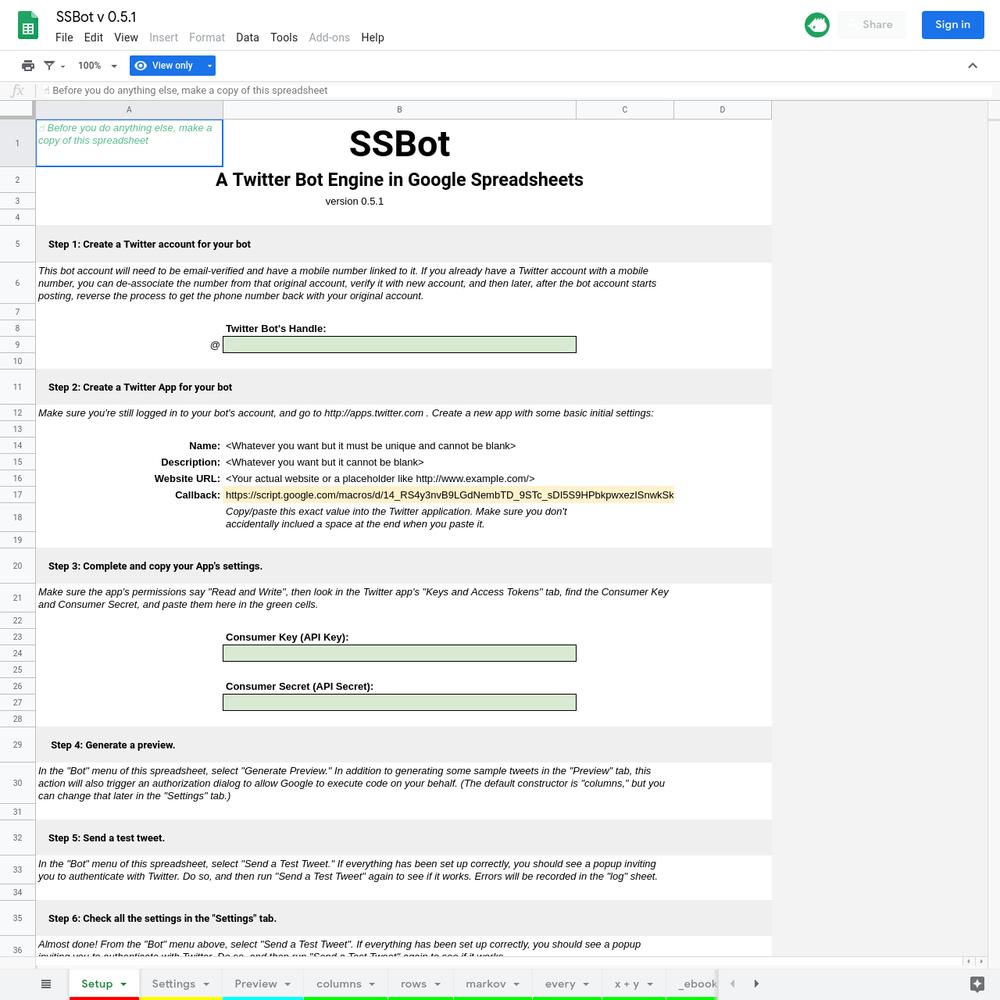The width and height of the screenshot is (1000, 1000).
Task: Open the Preview tab dropdown arrow
Action: 288,984
